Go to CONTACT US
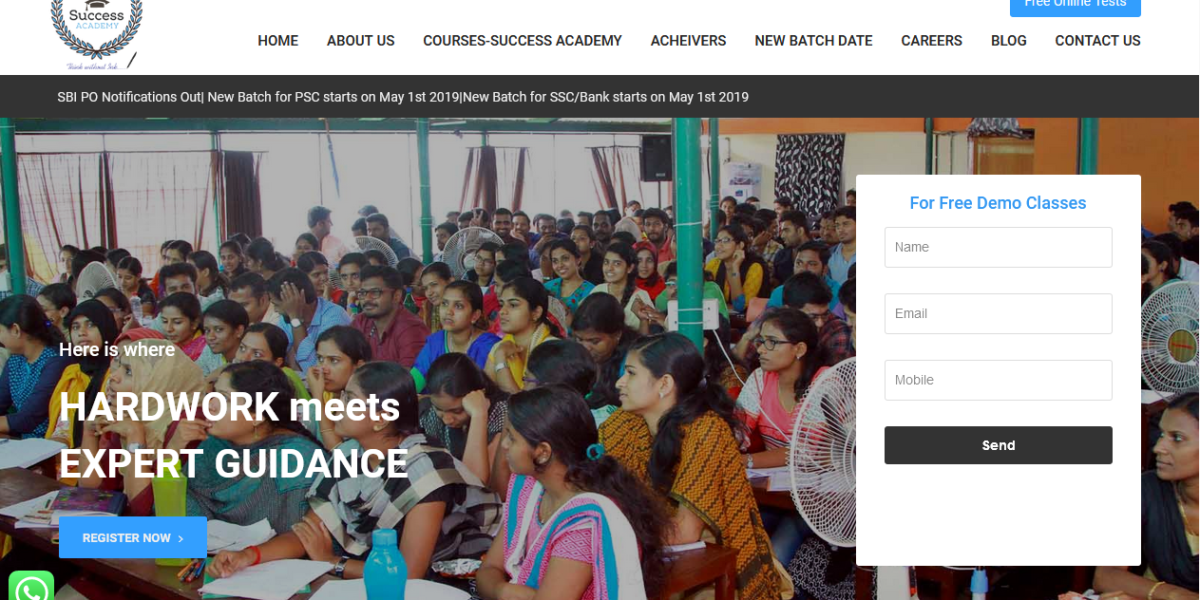 1097,41
